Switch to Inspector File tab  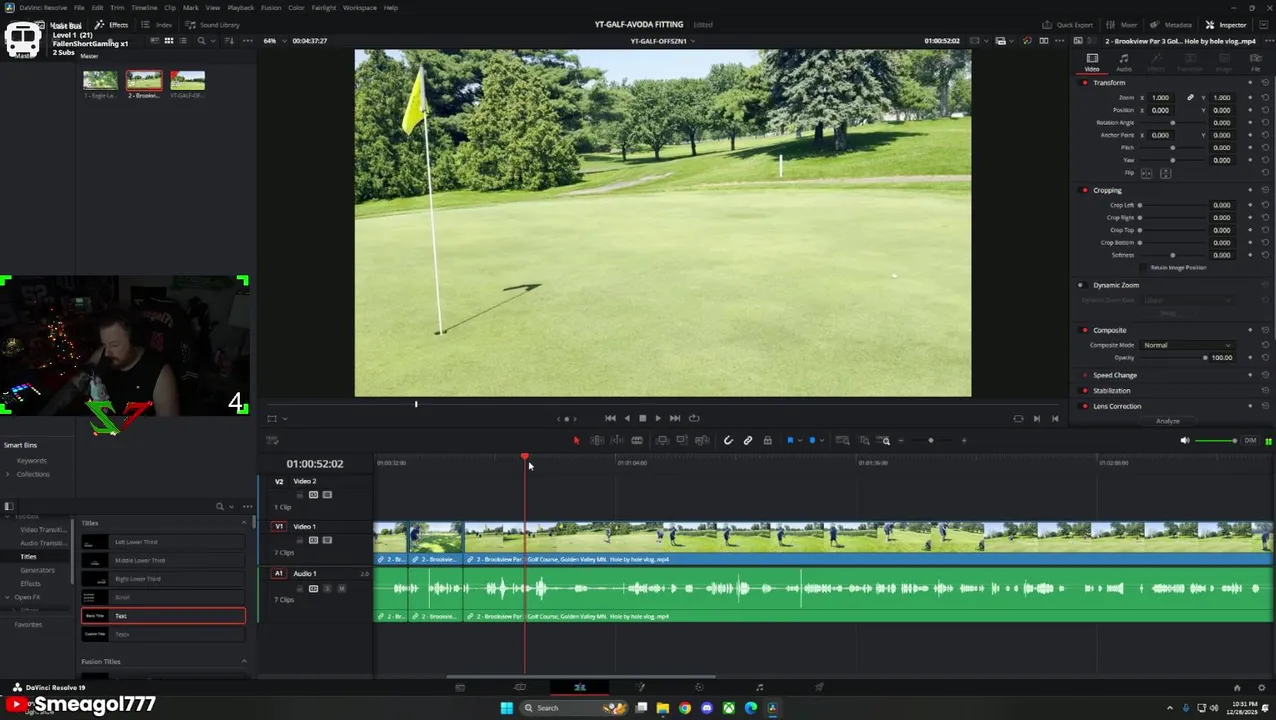pyautogui.click(x=1256, y=62)
